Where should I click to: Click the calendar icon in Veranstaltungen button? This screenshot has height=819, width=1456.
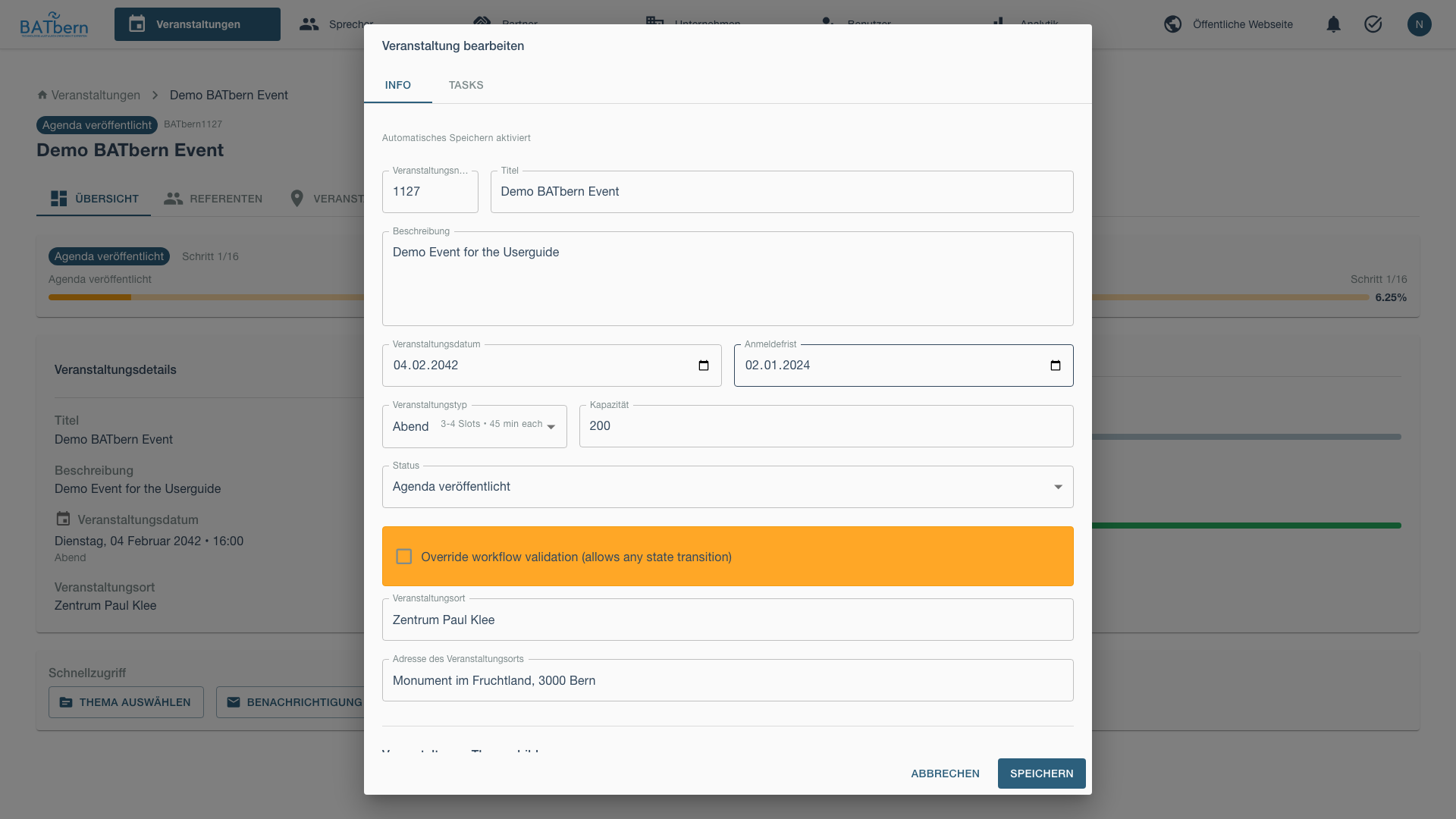click(x=136, y=24)
